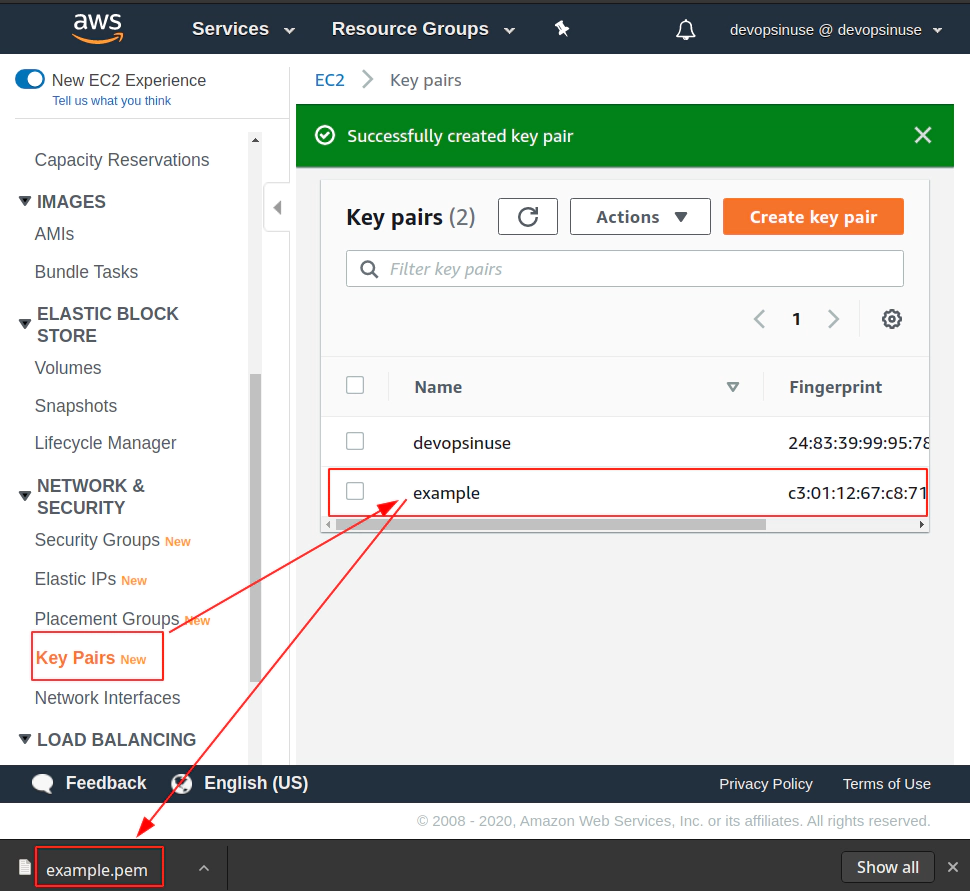
Task: Open Lifecycle Manager
Action: 106,443
